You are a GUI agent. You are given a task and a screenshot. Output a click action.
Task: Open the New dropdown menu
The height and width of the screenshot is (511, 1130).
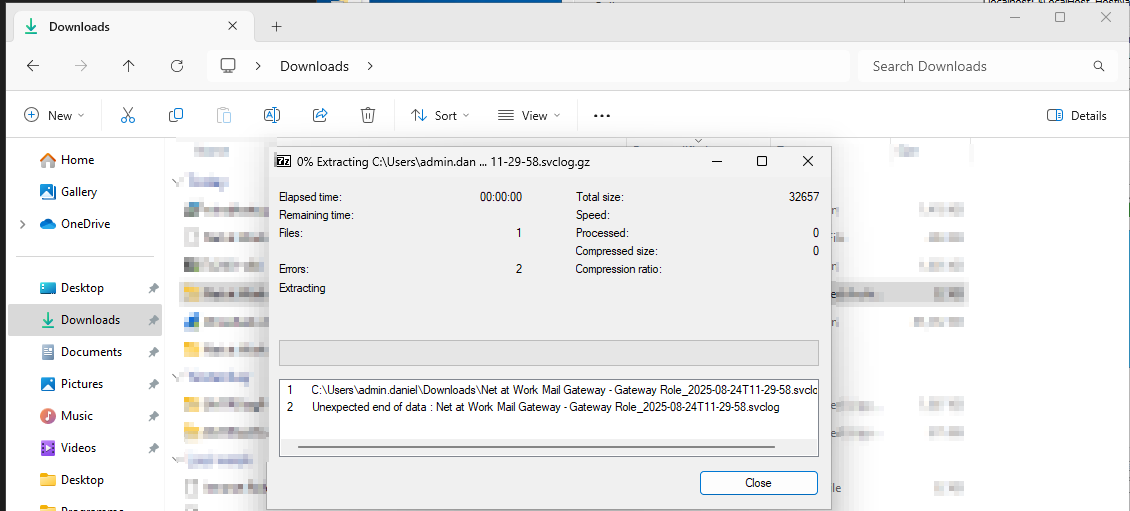(54, 115)
